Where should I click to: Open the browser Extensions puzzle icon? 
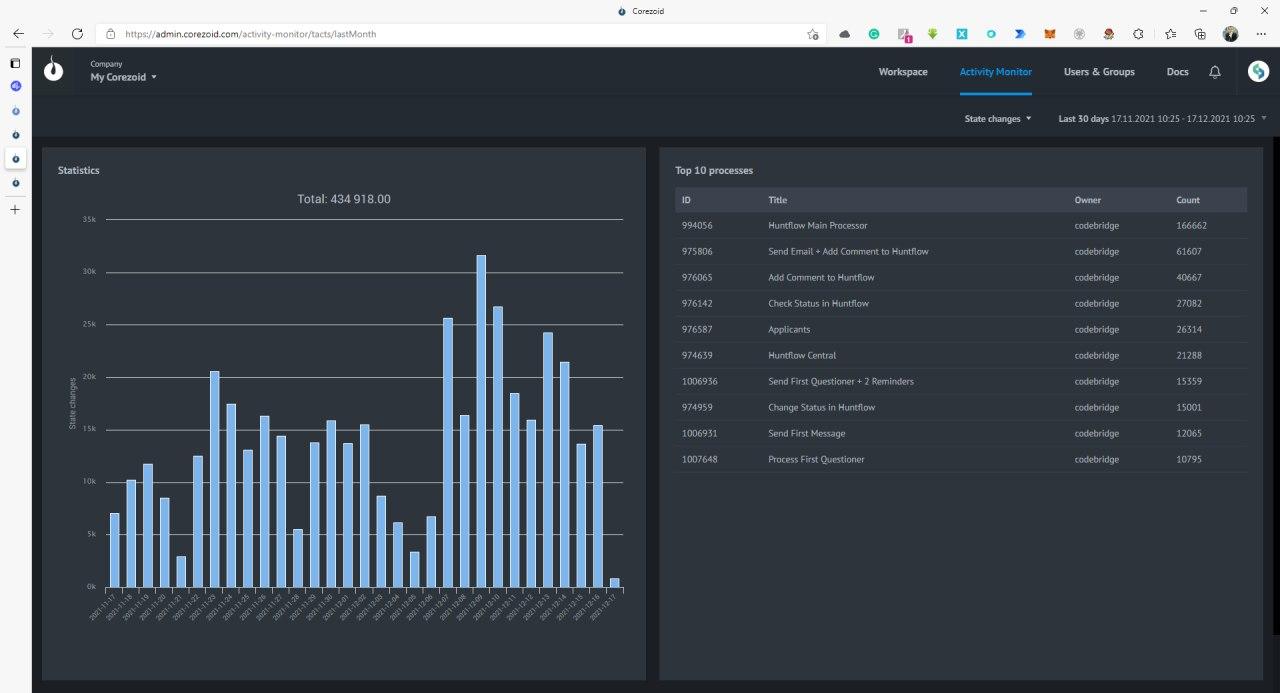coord(1138,33)
